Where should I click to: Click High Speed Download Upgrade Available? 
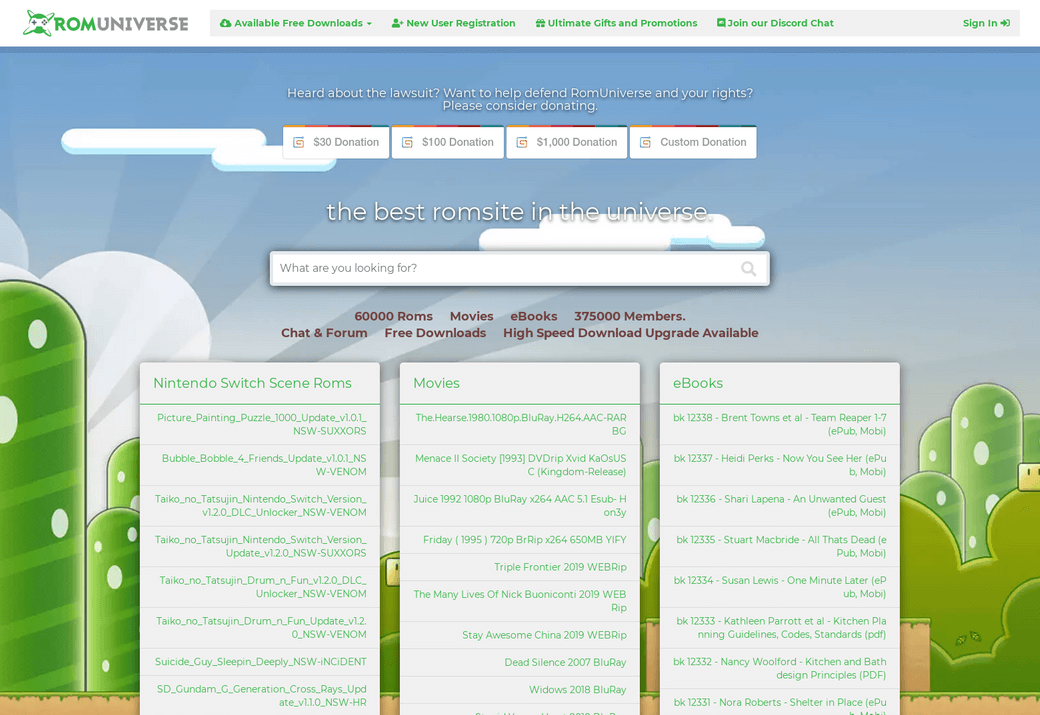(x=630, y=333)
